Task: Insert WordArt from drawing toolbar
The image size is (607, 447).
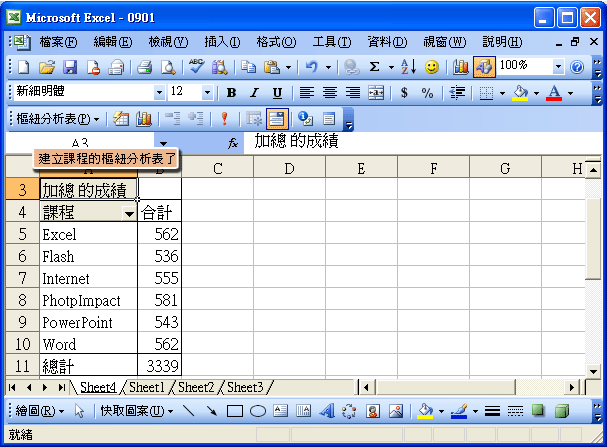Action: (327, 411)
